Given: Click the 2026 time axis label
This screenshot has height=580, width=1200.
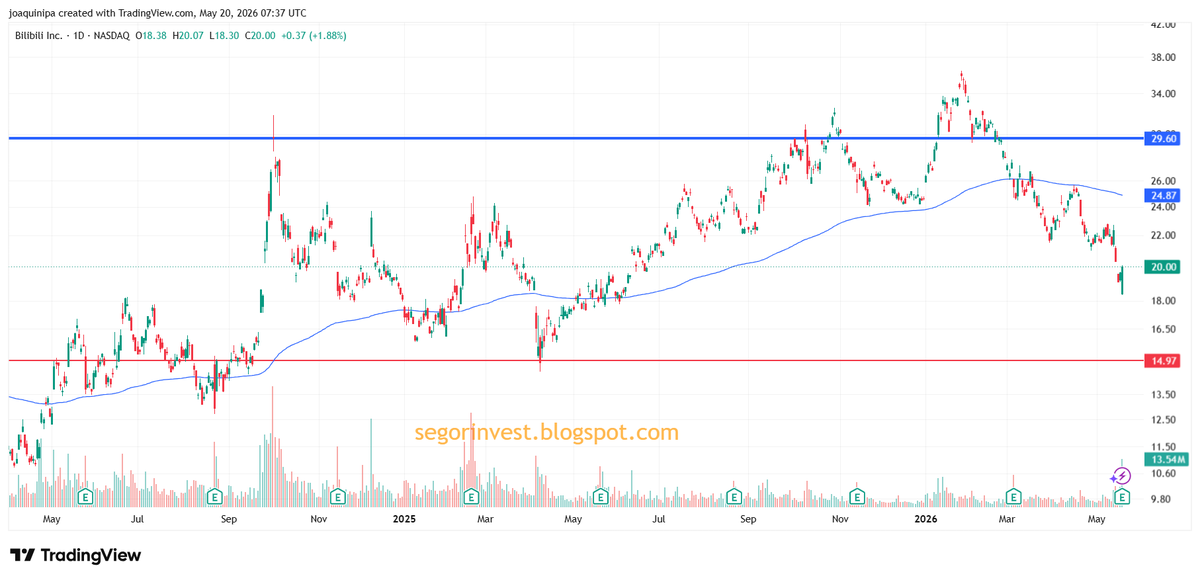Looking at the screenshot, I should tap(926, 519).
